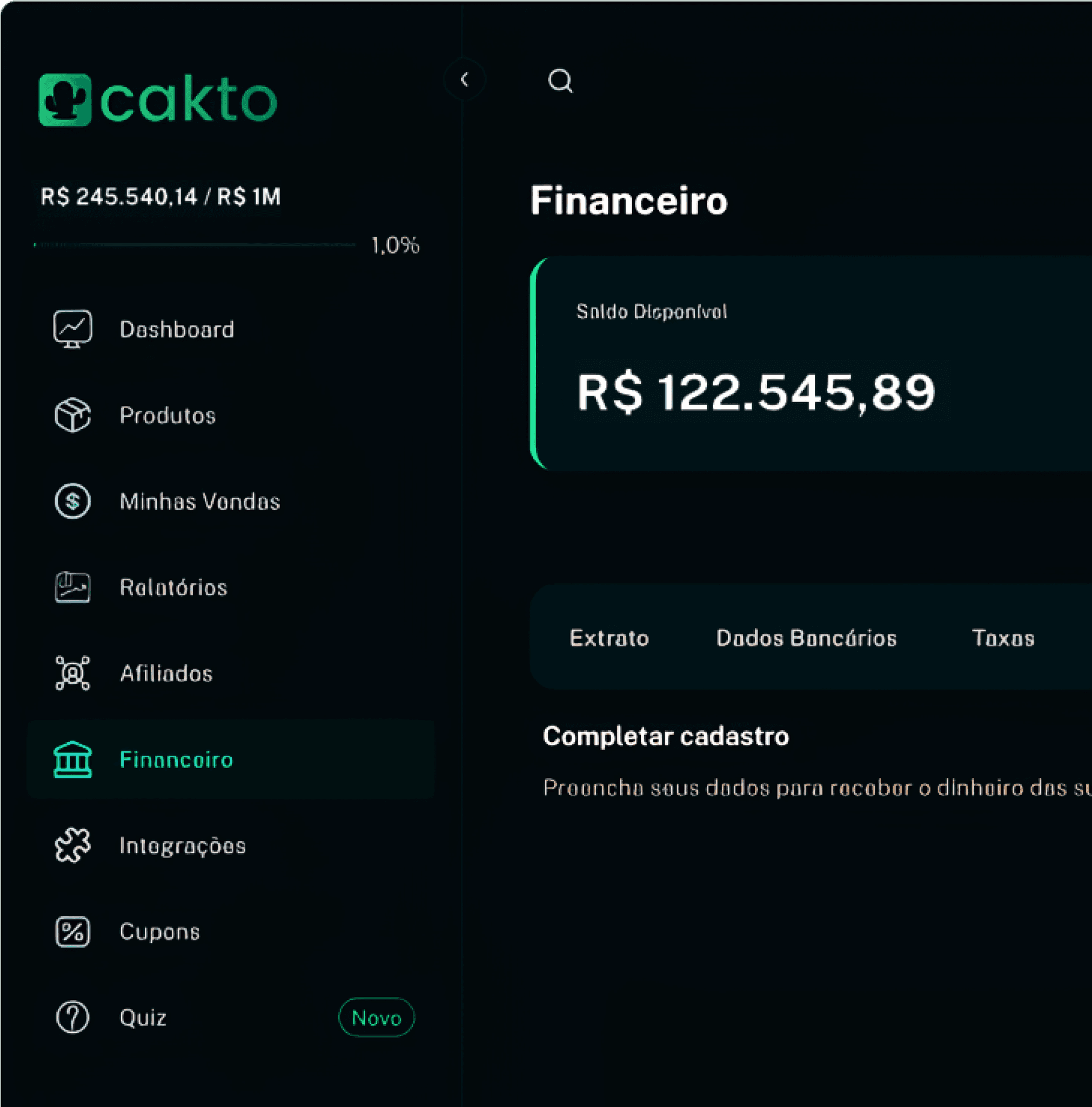Select the Taxas tab
This screenshot has height=1107, width=1092.
click(1003, 638)
